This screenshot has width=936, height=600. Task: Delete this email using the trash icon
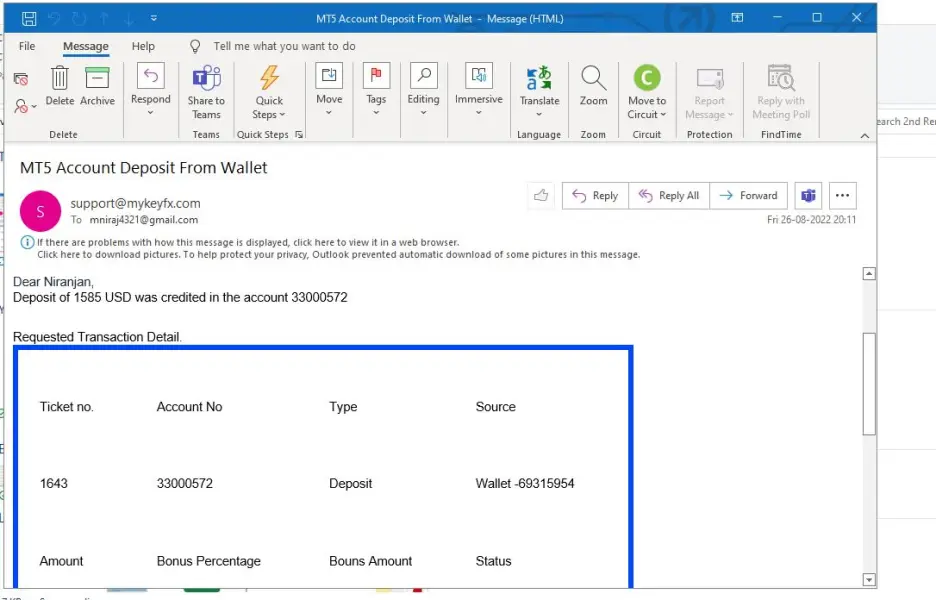click(x=60, y=85)
